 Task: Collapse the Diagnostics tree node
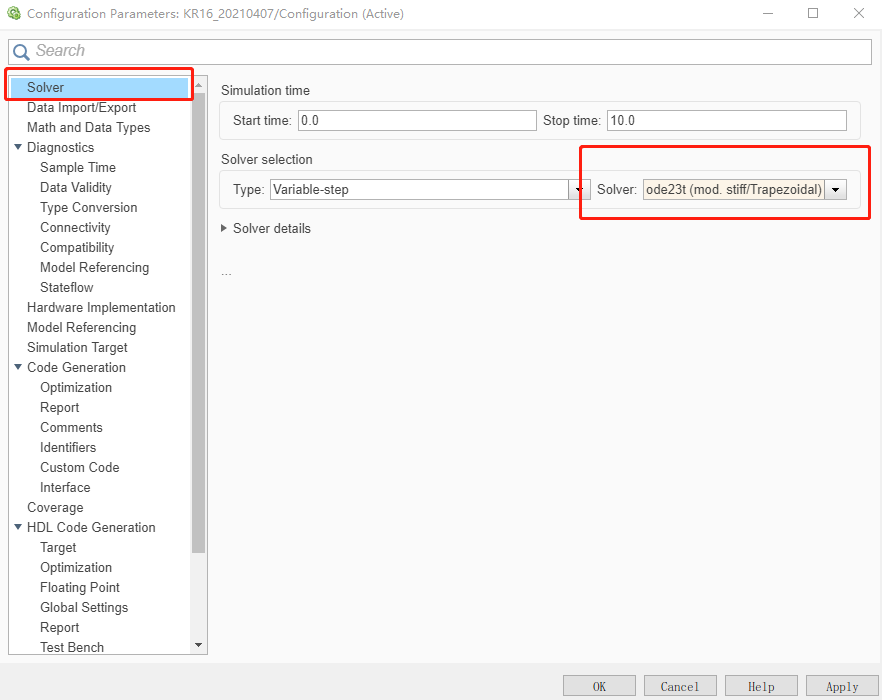click(18, 147)
